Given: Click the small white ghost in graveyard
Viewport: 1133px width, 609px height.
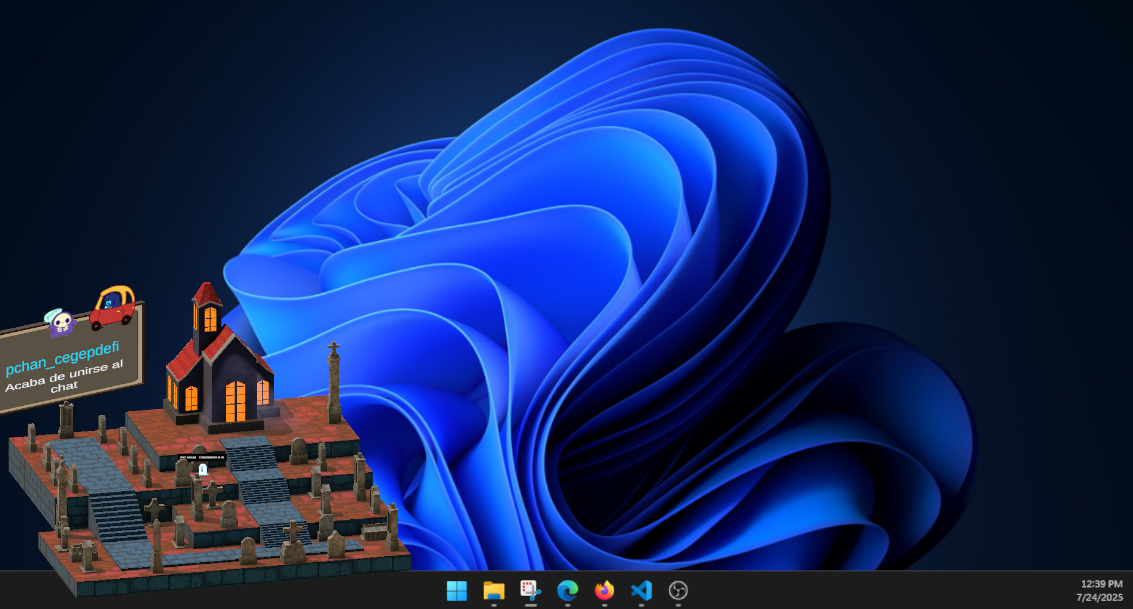Looking at the screenshot, I should (x=203, y=470).
